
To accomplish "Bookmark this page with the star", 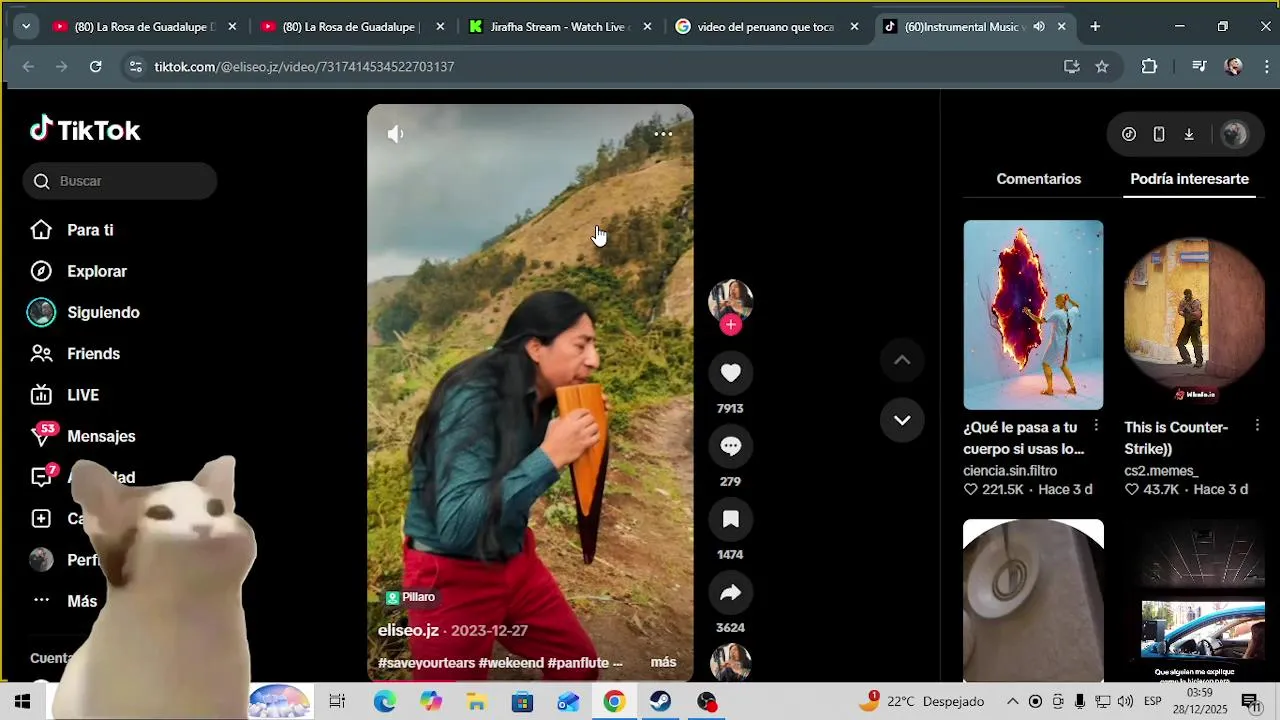I will tap(1102, 66).
